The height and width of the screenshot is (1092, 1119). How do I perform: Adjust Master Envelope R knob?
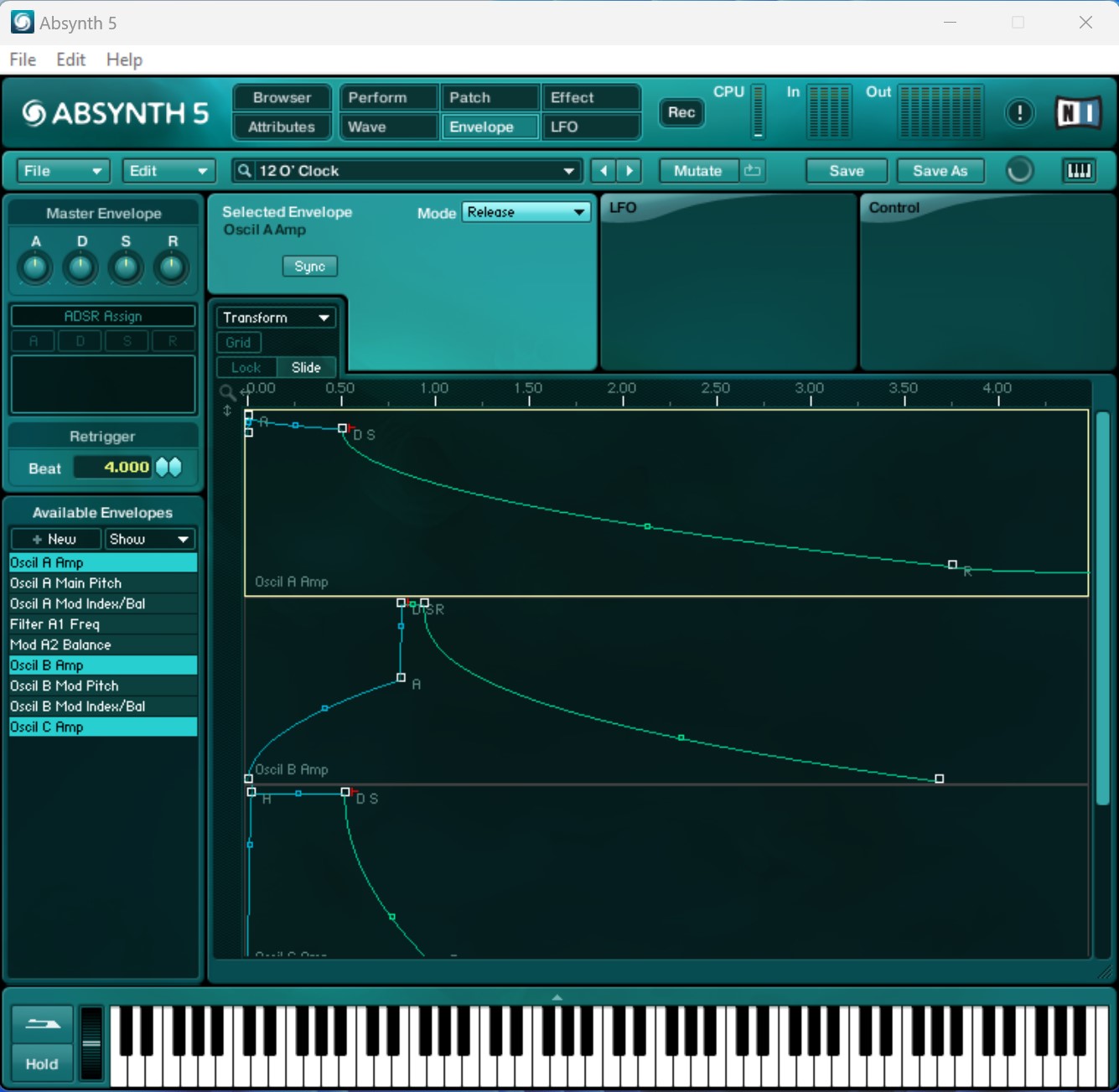tap(171, 268)
